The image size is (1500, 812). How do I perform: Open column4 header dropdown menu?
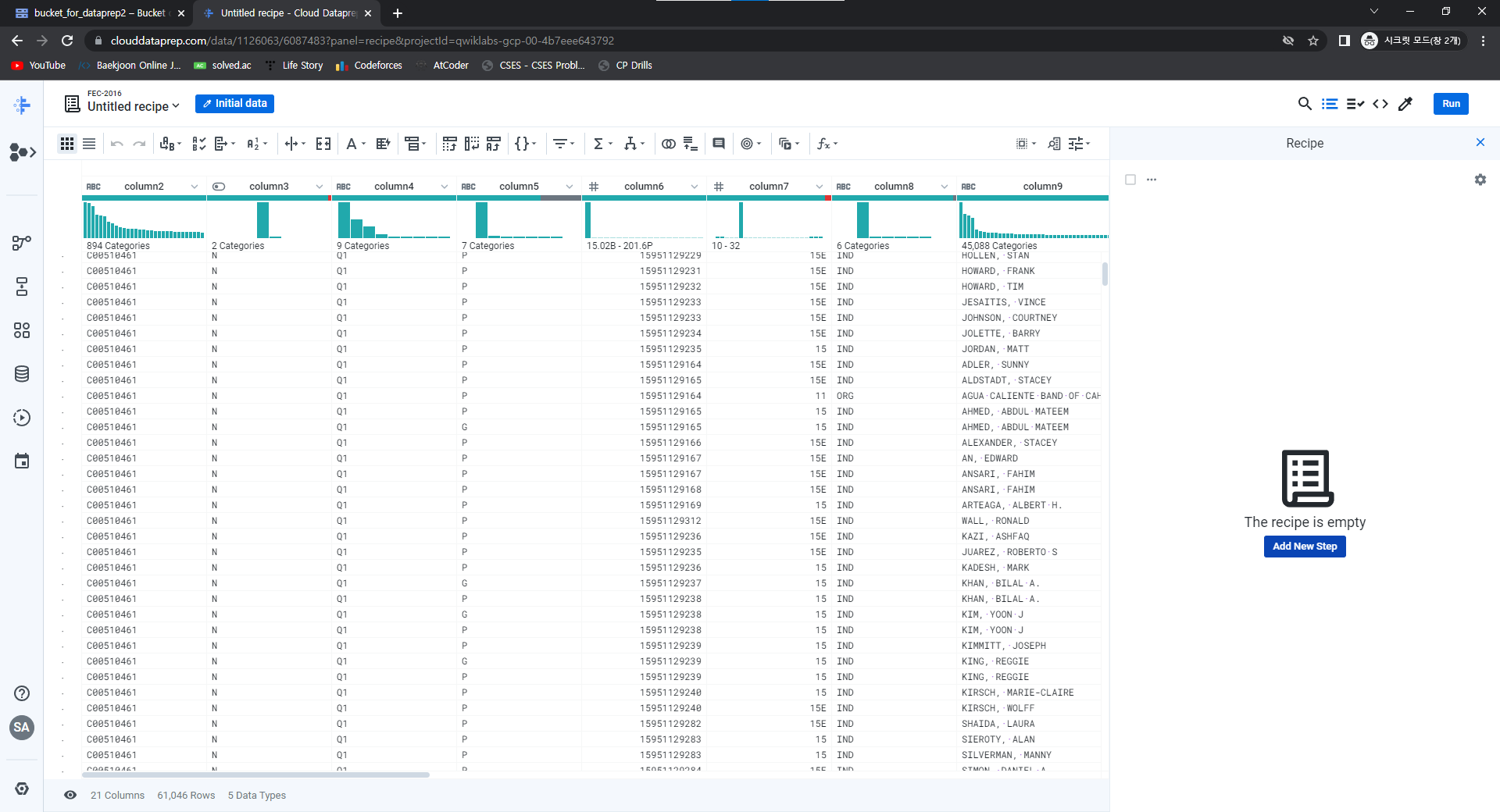point(445,187)
